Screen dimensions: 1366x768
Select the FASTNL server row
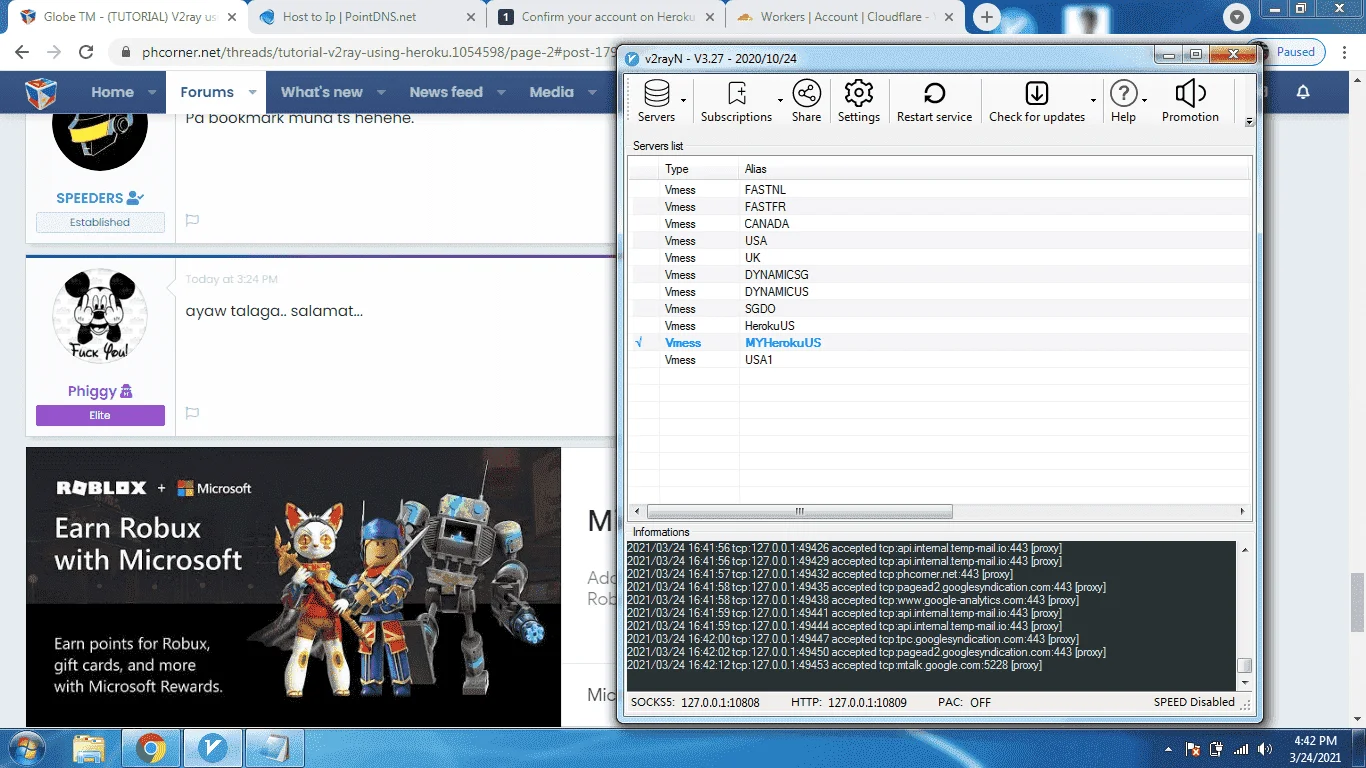coord(940,190)
